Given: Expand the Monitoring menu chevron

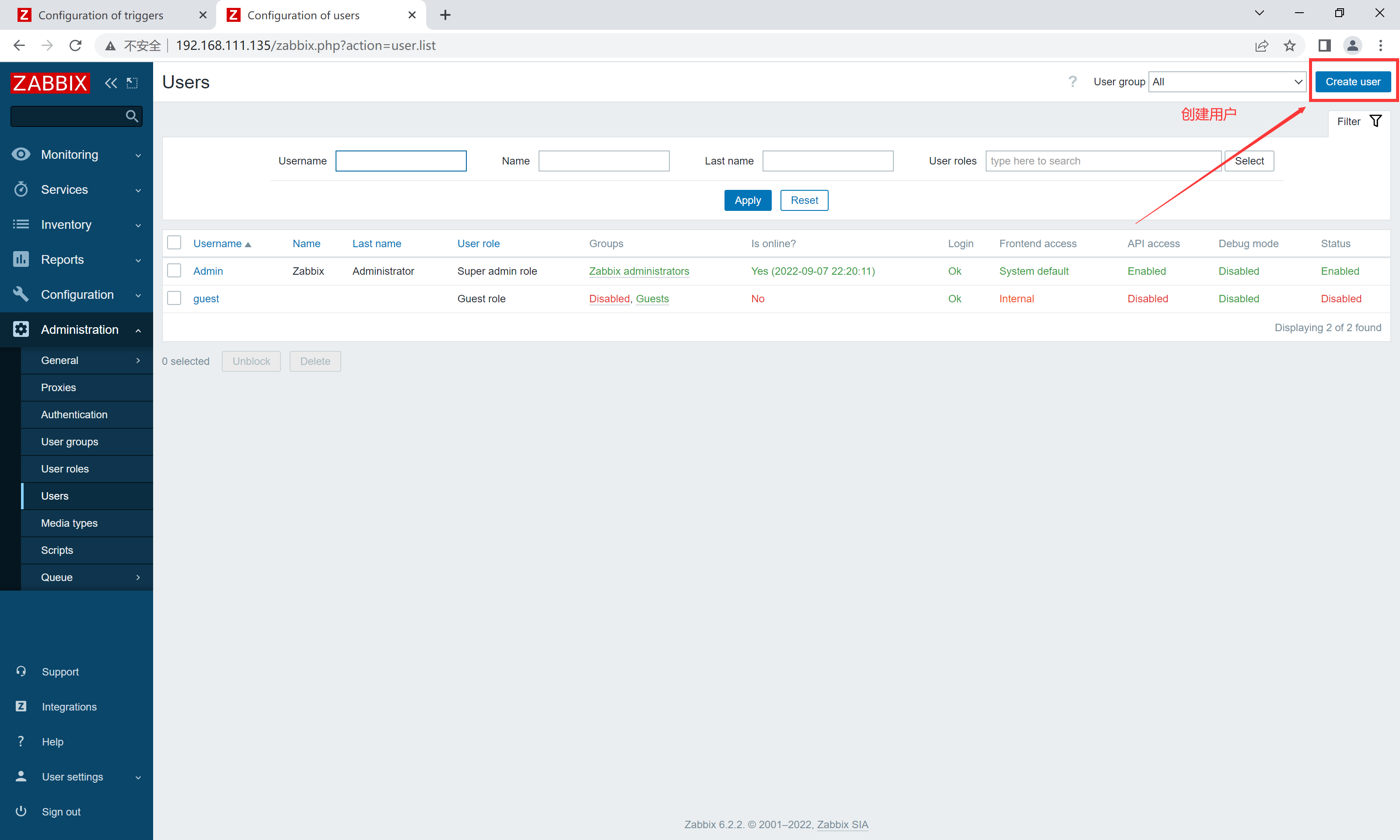Looking at the screenshot, I should click(x=138, y=155).
